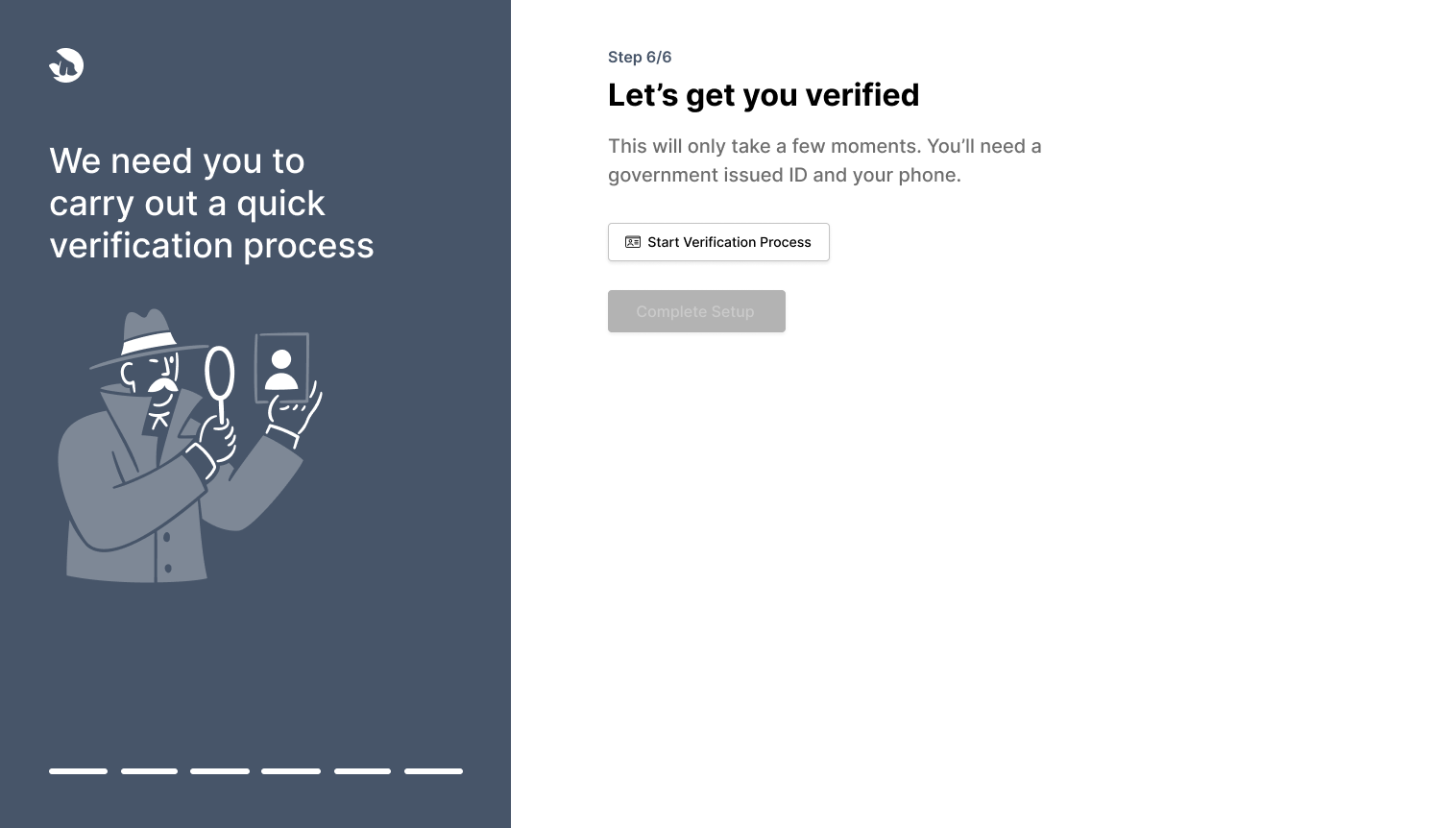This screenshot has height=828, width=1456.
Task: Click the "Step 6/6" label
Action: (x=640, y=57)
